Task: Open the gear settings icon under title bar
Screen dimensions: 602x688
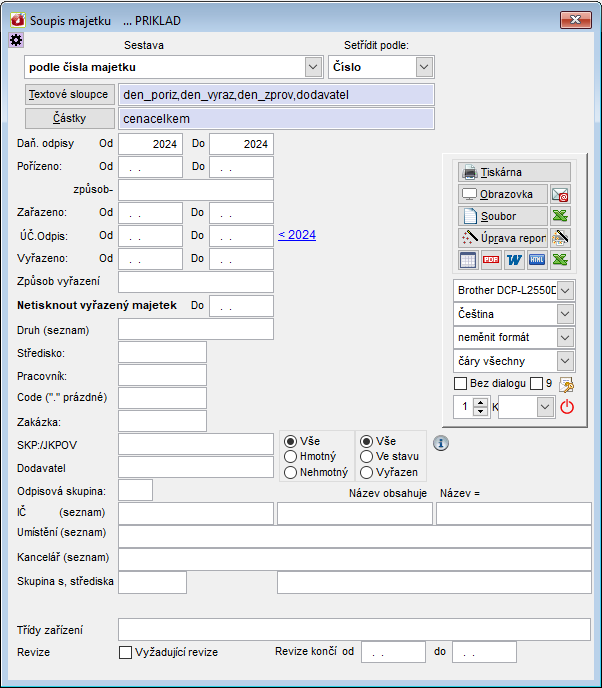Action: (16, 40)
